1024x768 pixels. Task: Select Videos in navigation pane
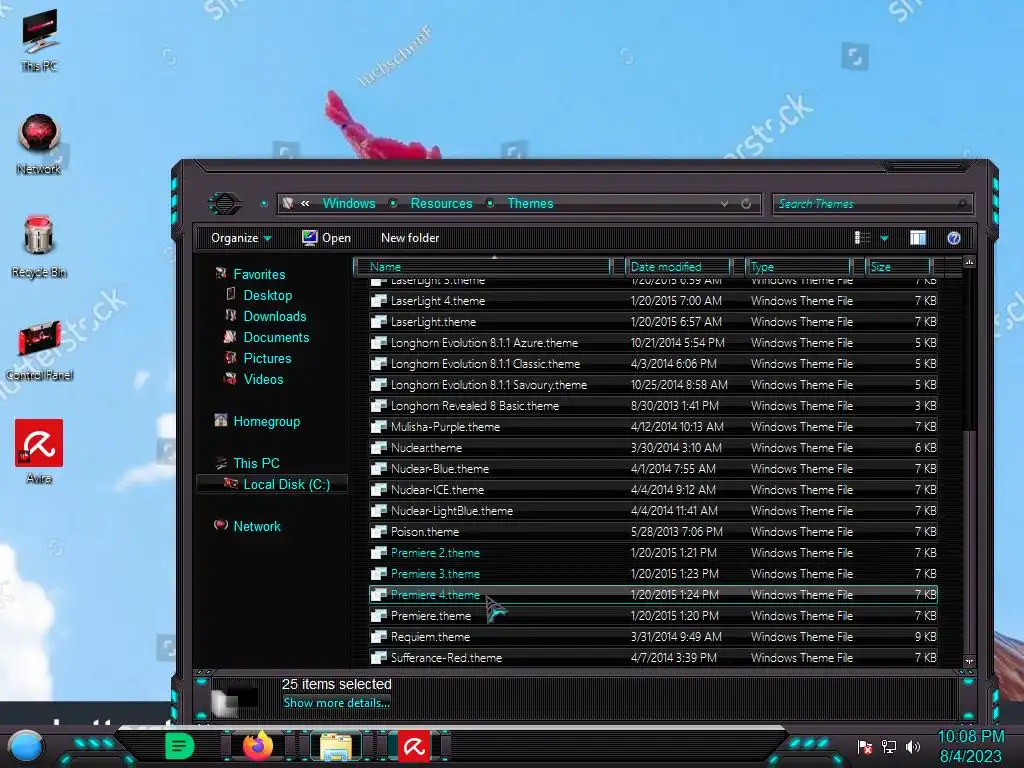[x=263, y=379]
